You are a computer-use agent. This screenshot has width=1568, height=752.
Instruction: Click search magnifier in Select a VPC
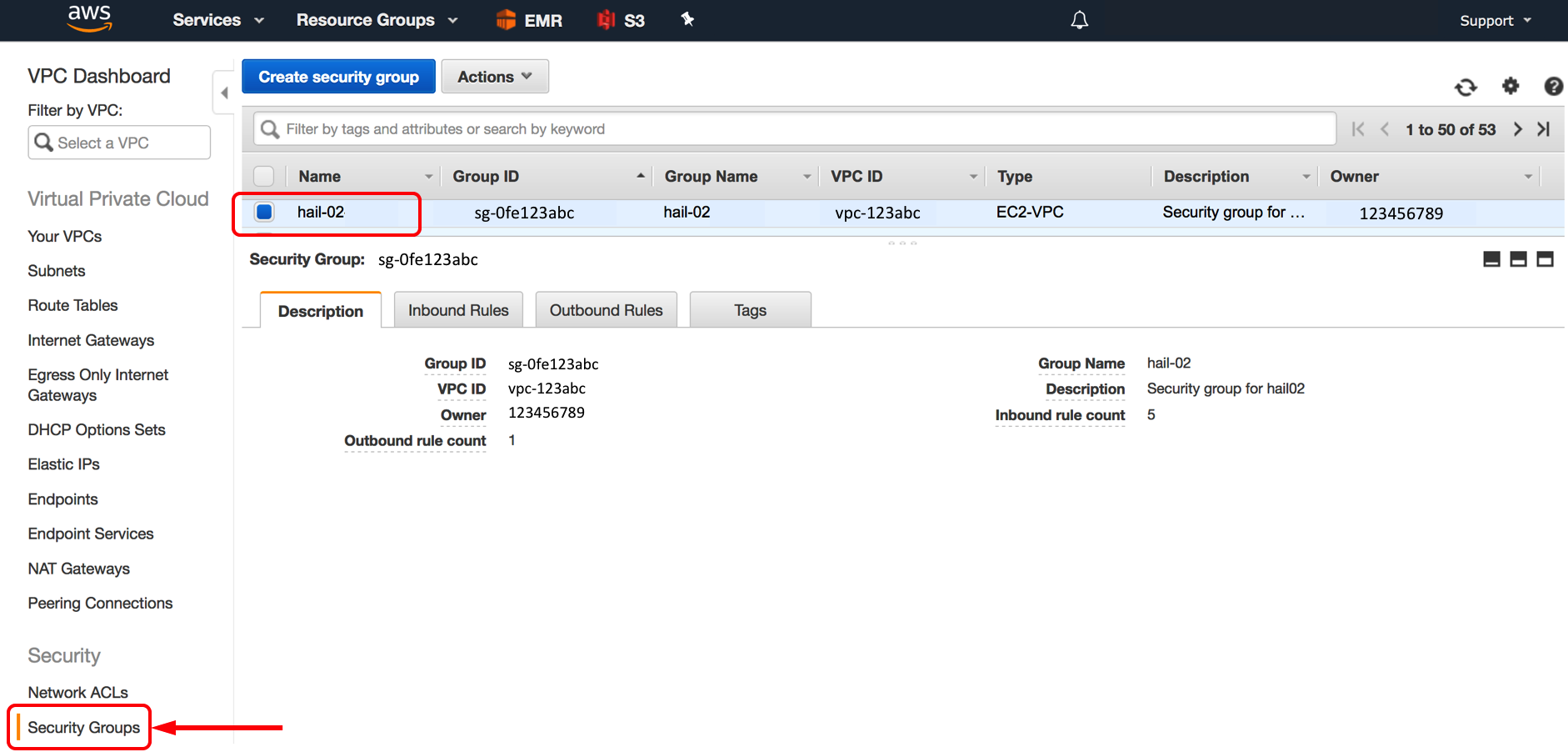tap(43, 143)
